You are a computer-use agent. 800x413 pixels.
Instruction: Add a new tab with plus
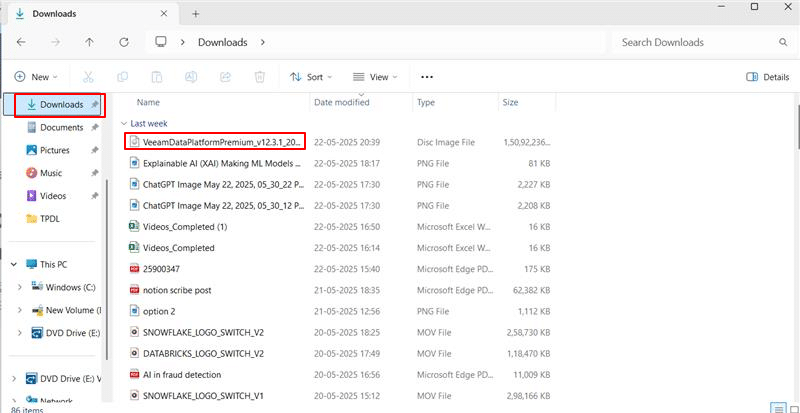click(195, 14)
